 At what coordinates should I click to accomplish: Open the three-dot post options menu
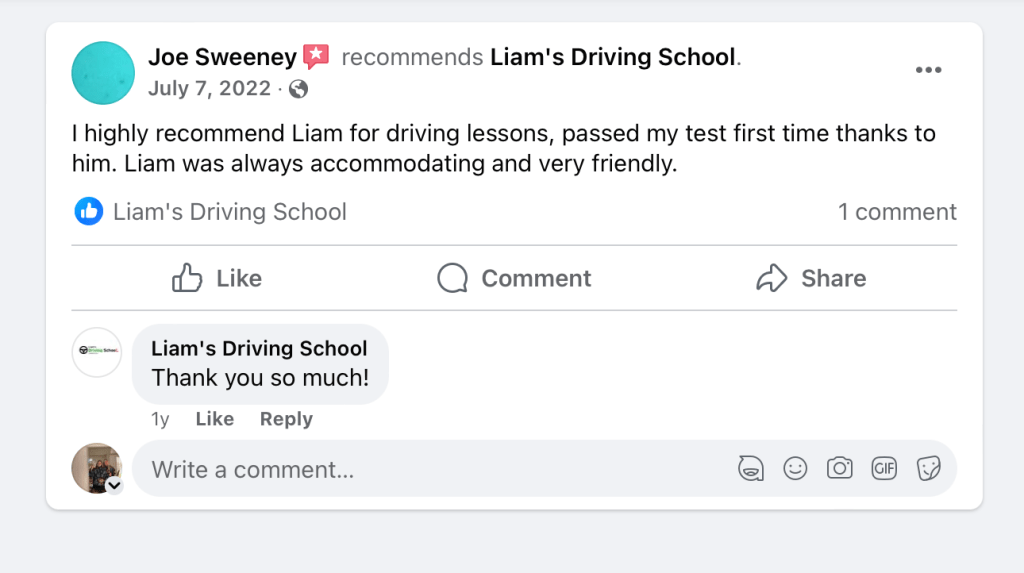[x=928, y=70]
